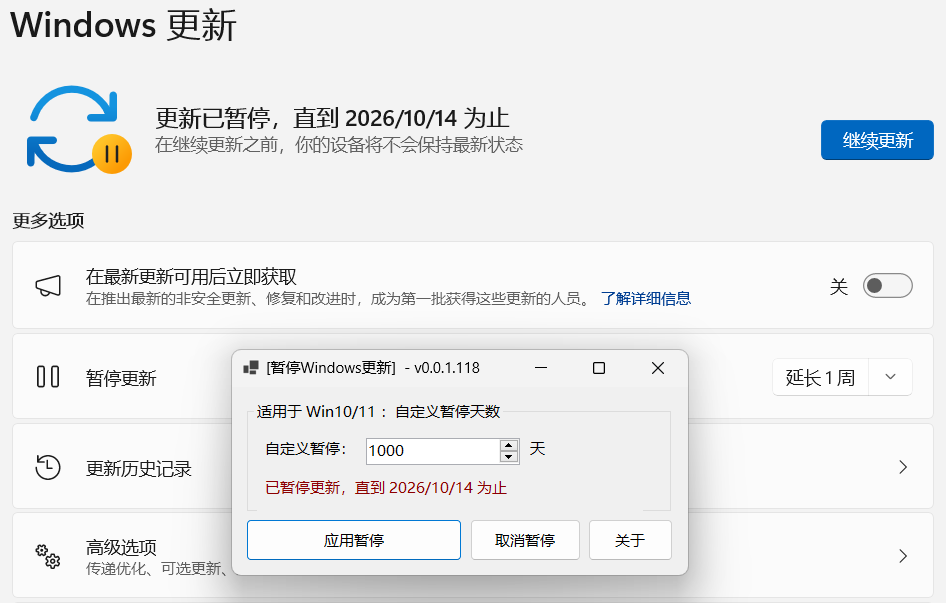This screenshot has height=603, width=946.
Task: Open the 了解详细信息 link
Action: (645, 299)
